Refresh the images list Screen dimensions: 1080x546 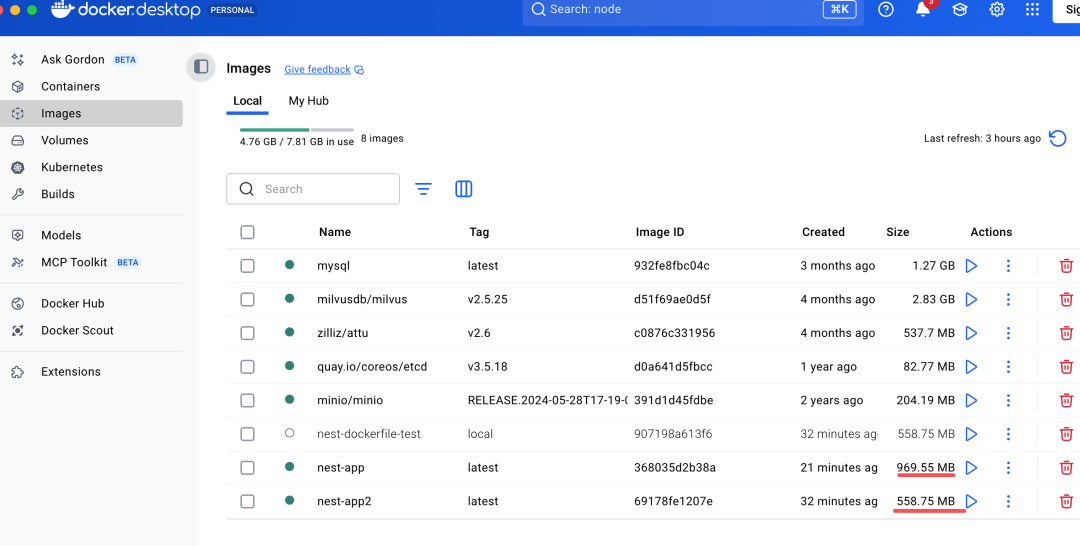pos(1057,138)
